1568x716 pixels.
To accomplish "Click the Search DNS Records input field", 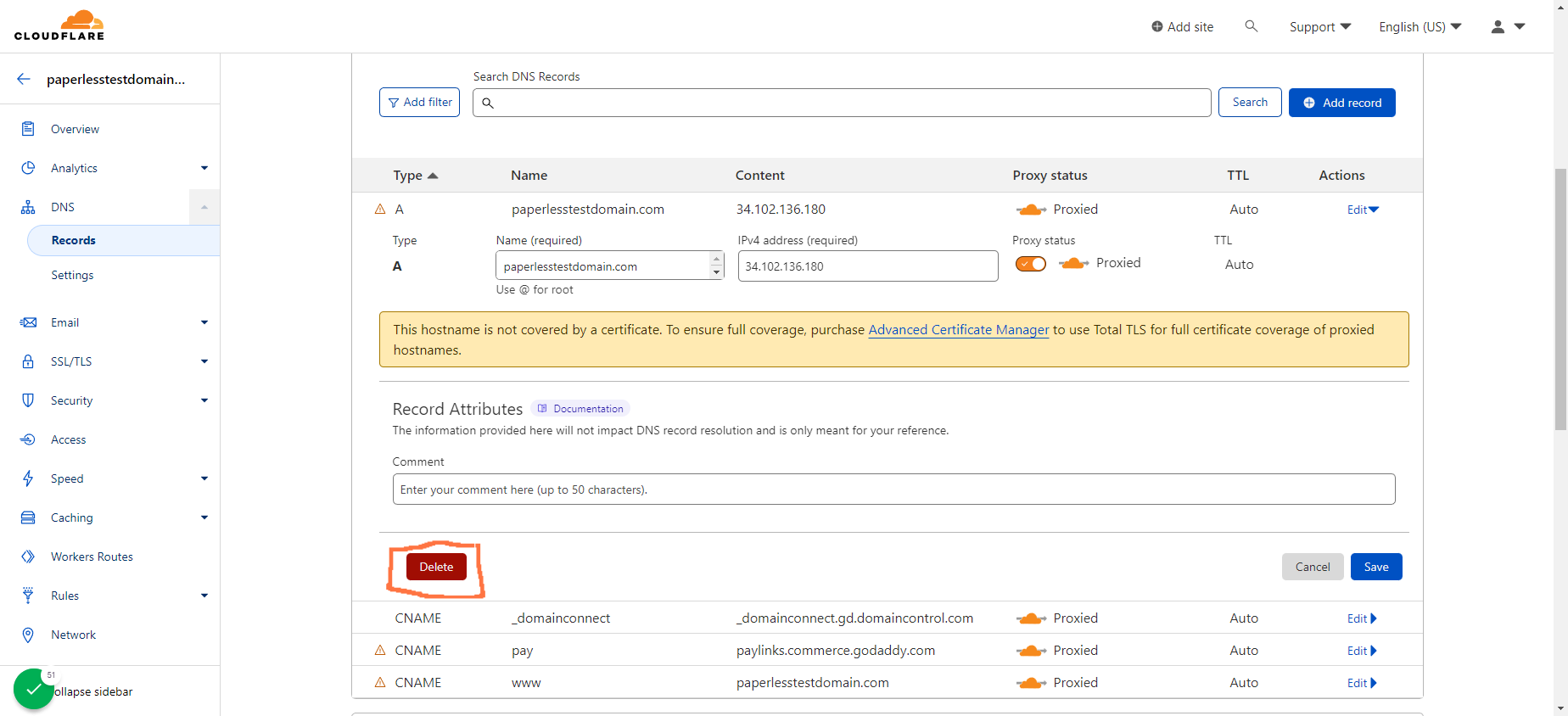I will pyautogui.click(x=842, y=103).
